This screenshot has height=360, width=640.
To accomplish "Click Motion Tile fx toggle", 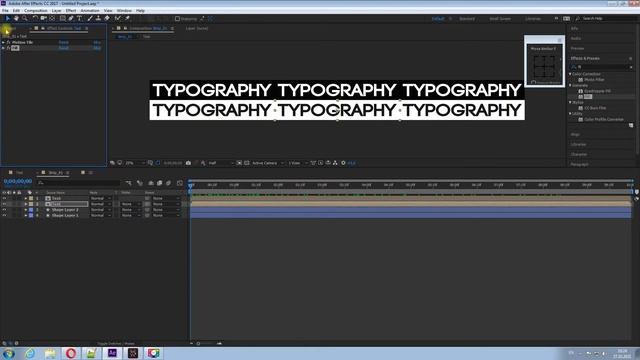I will 8,42.
